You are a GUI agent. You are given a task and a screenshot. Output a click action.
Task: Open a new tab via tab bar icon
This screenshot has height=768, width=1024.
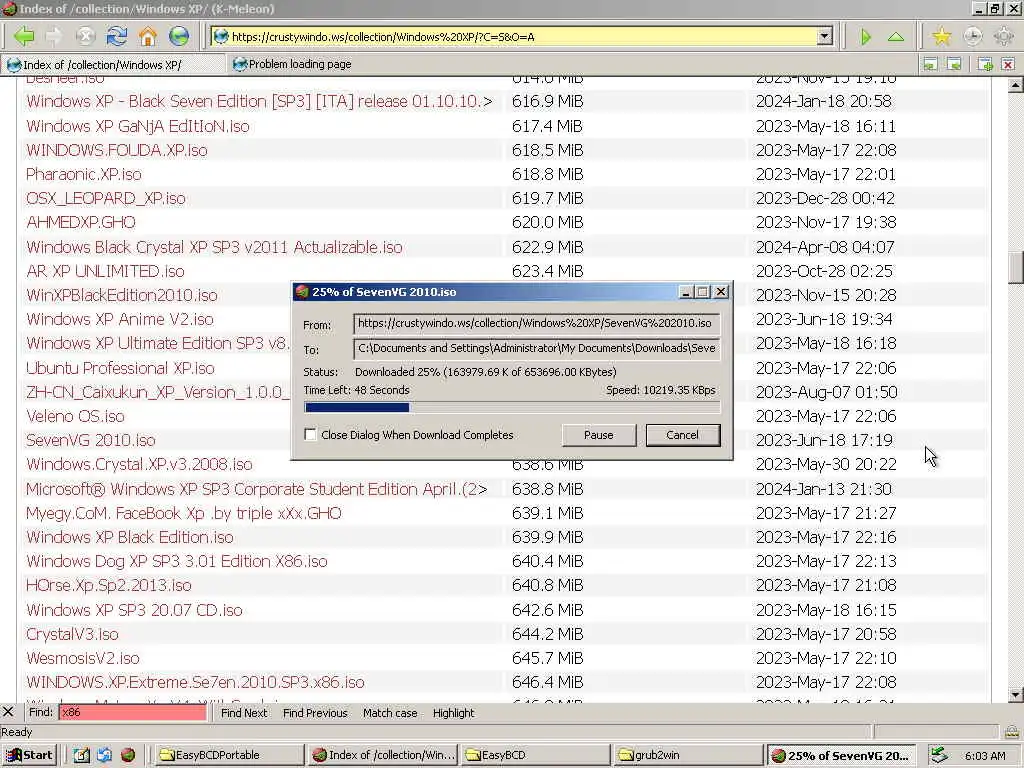(985, 64)
